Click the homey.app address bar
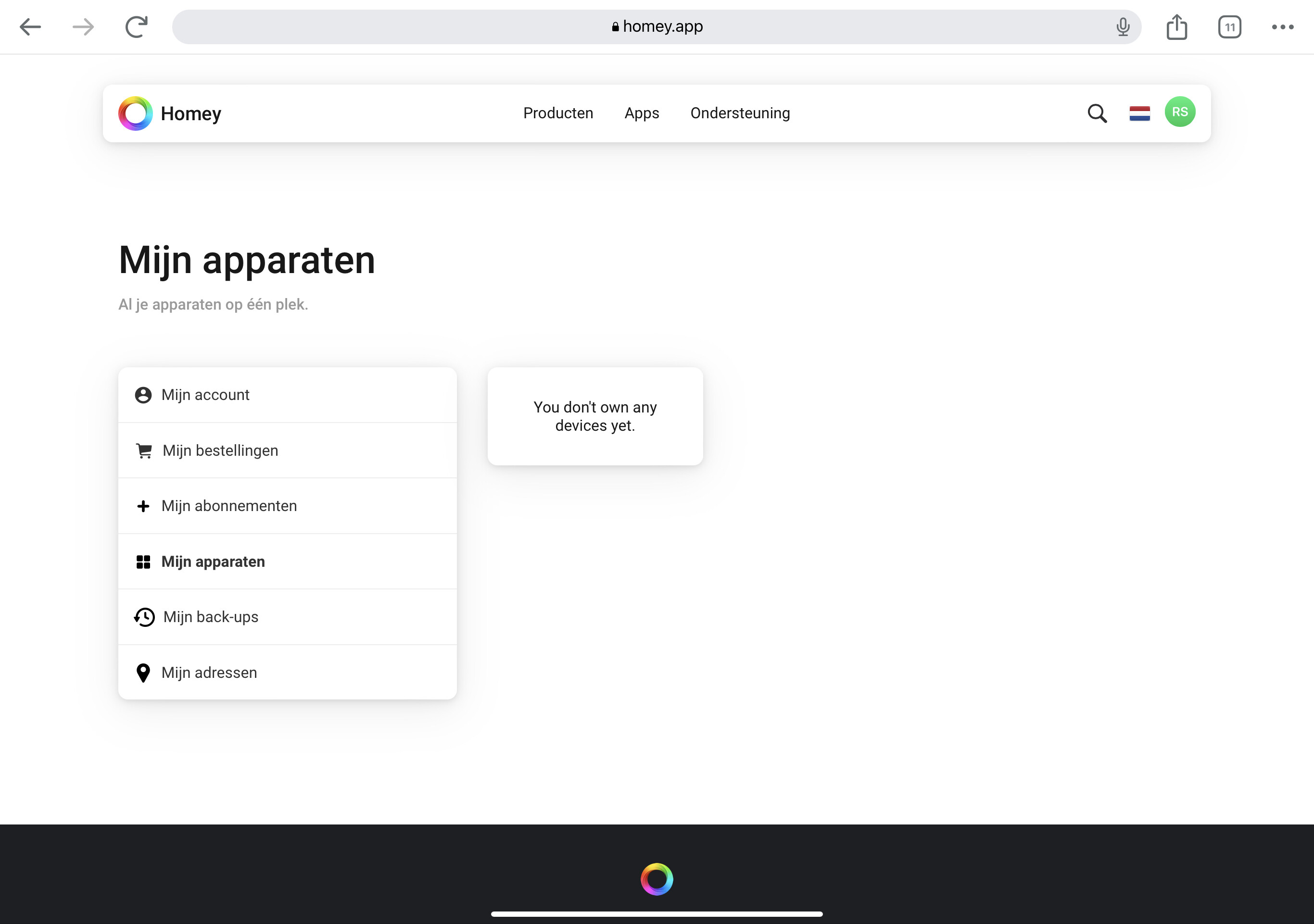The width and height of the screenshot is (1314, 924). coord(656,27)
